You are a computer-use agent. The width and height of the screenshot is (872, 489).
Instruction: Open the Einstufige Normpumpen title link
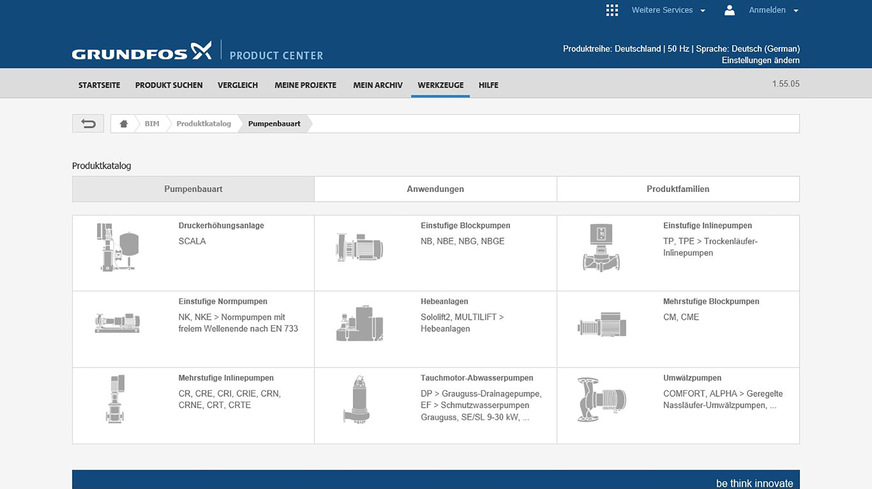(223, 301)
